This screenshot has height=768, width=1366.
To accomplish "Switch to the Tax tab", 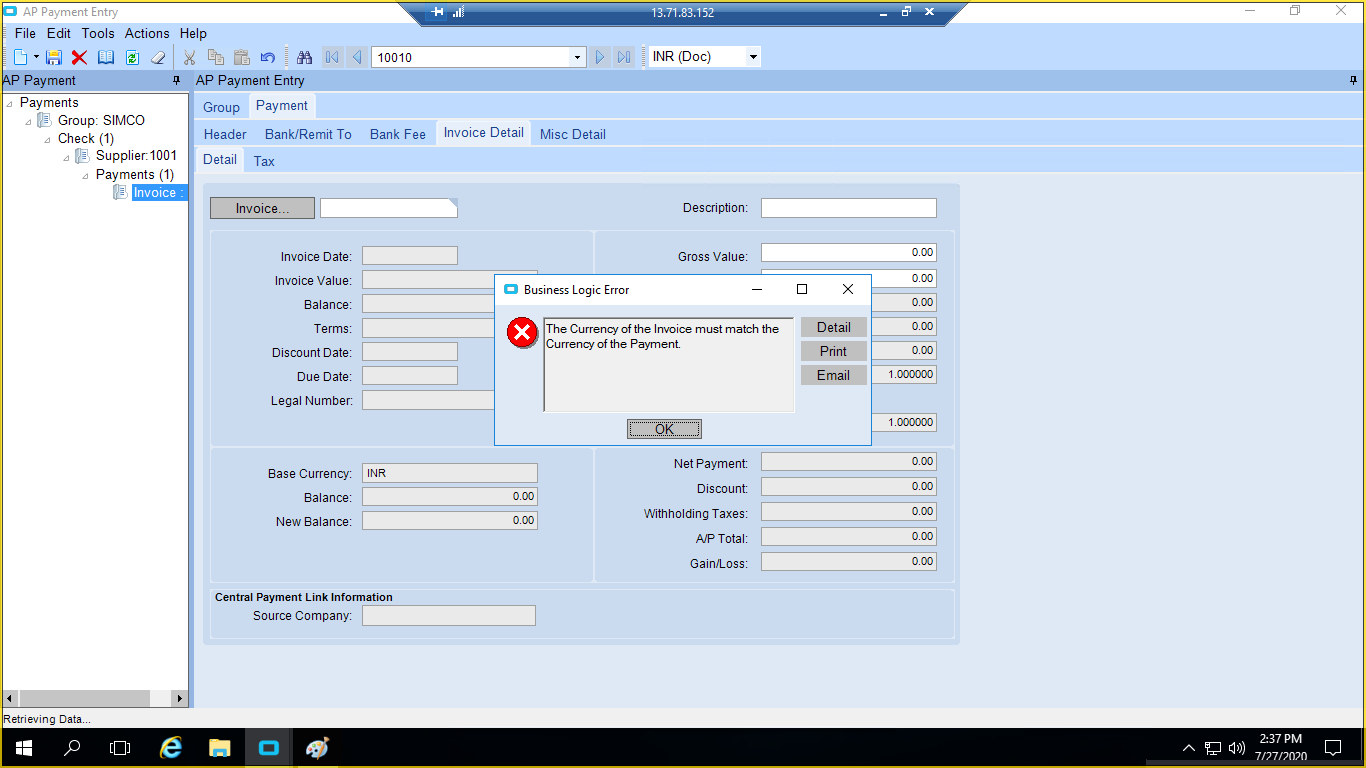I will (264, 161).
